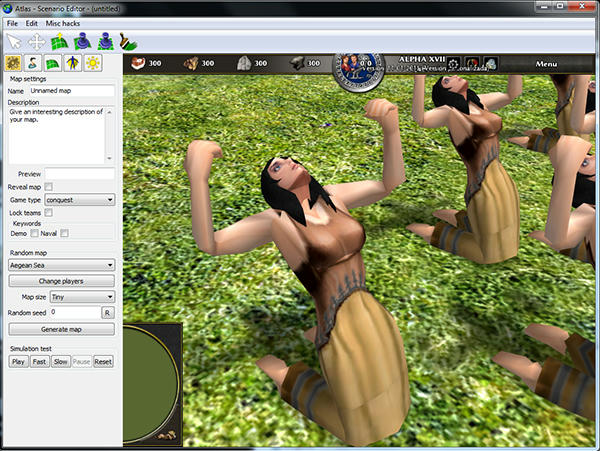Click the Random seed value field

tap(75, 313)
